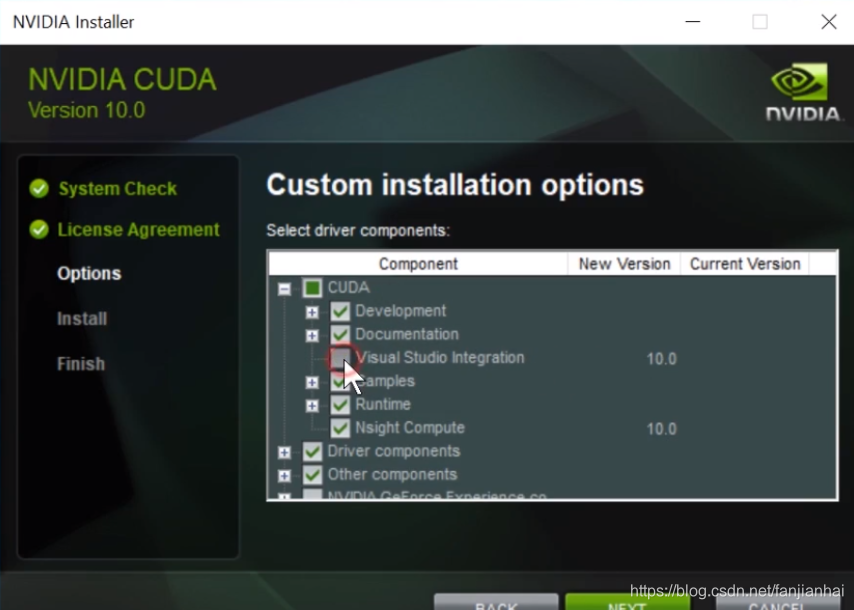
Task: Expand the Other components node
Action: coord(284,475)
